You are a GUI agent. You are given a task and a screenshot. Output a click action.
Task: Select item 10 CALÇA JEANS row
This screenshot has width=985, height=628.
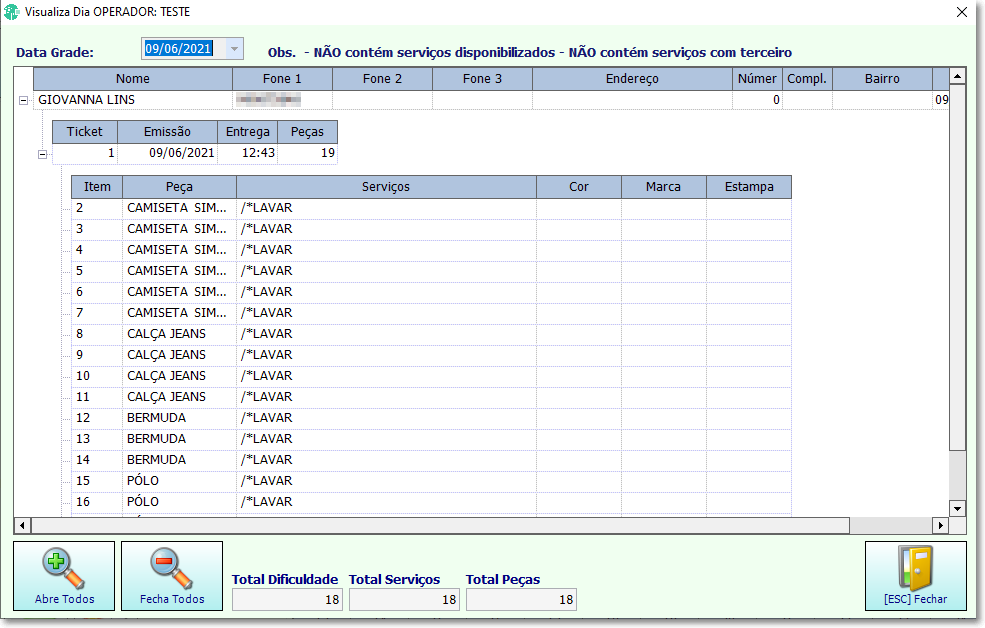point(431,376)
